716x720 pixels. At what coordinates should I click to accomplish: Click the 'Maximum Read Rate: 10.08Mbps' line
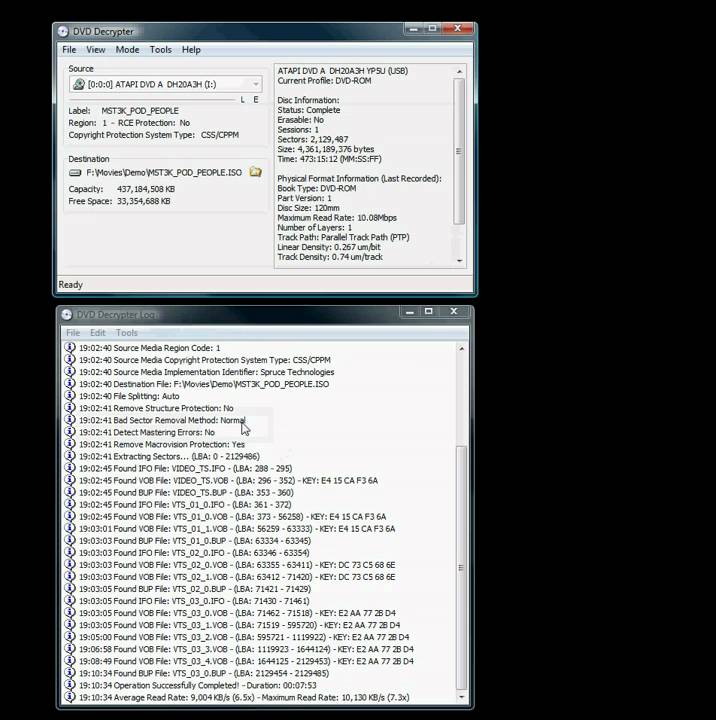pyautogui.click(x=337, y=218)
